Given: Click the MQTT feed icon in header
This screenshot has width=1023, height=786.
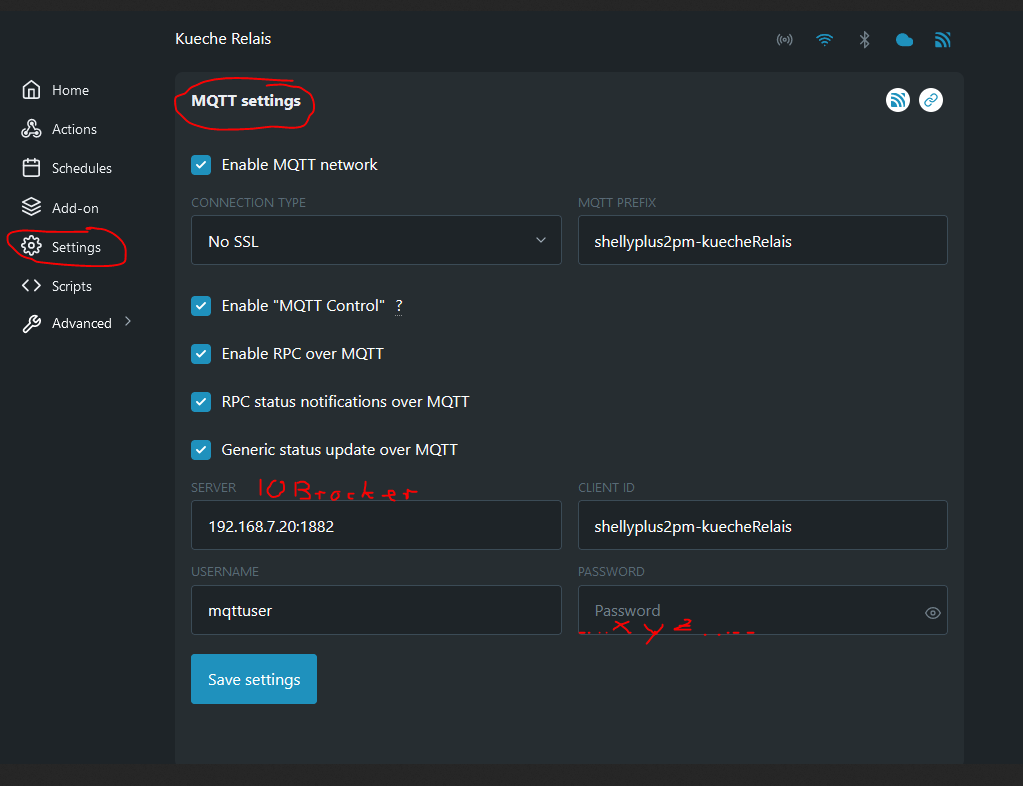Looking at the screenshot, I should 943,40.
